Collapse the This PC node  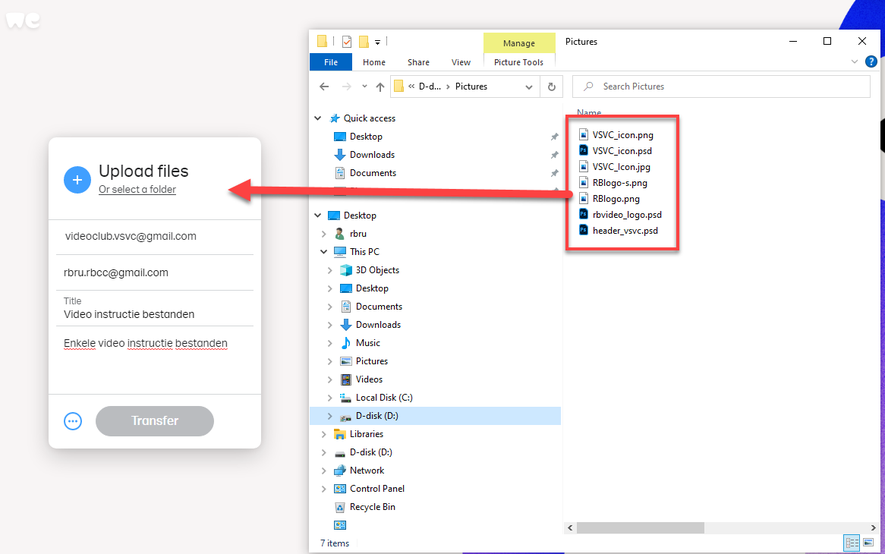point(324,252)
